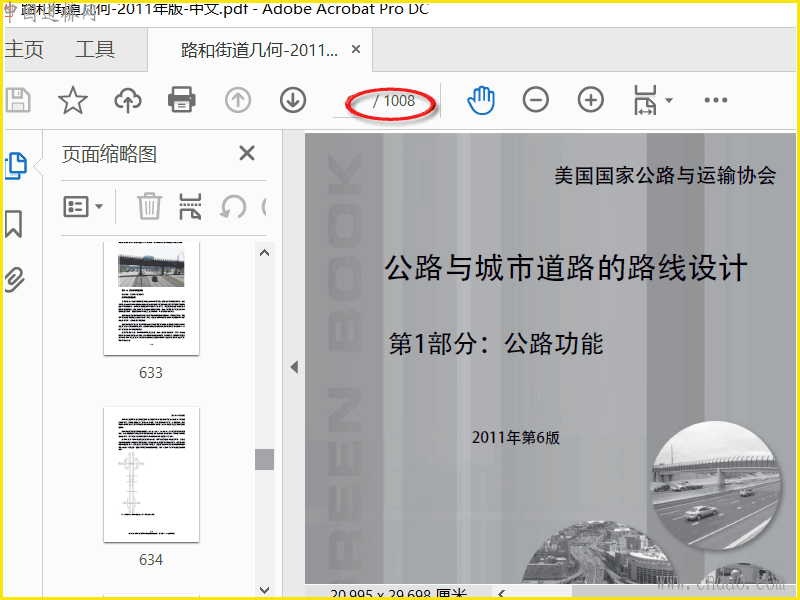Open thumbnail options menu dropdown

83,207
